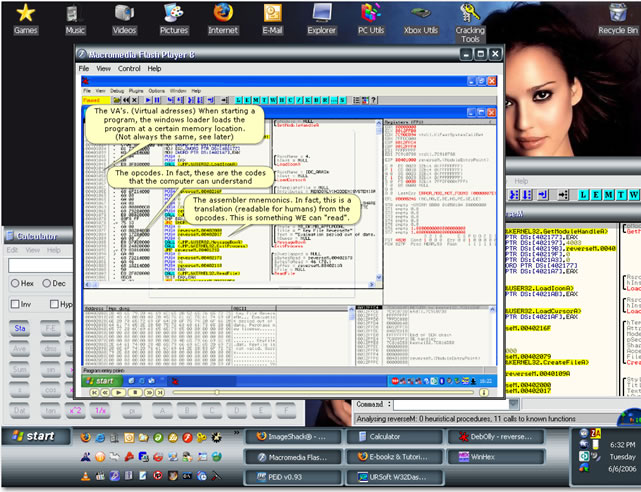Click the Flash movie seek slider handle
This screenshot has height=492, width=641.
point(217,392)
